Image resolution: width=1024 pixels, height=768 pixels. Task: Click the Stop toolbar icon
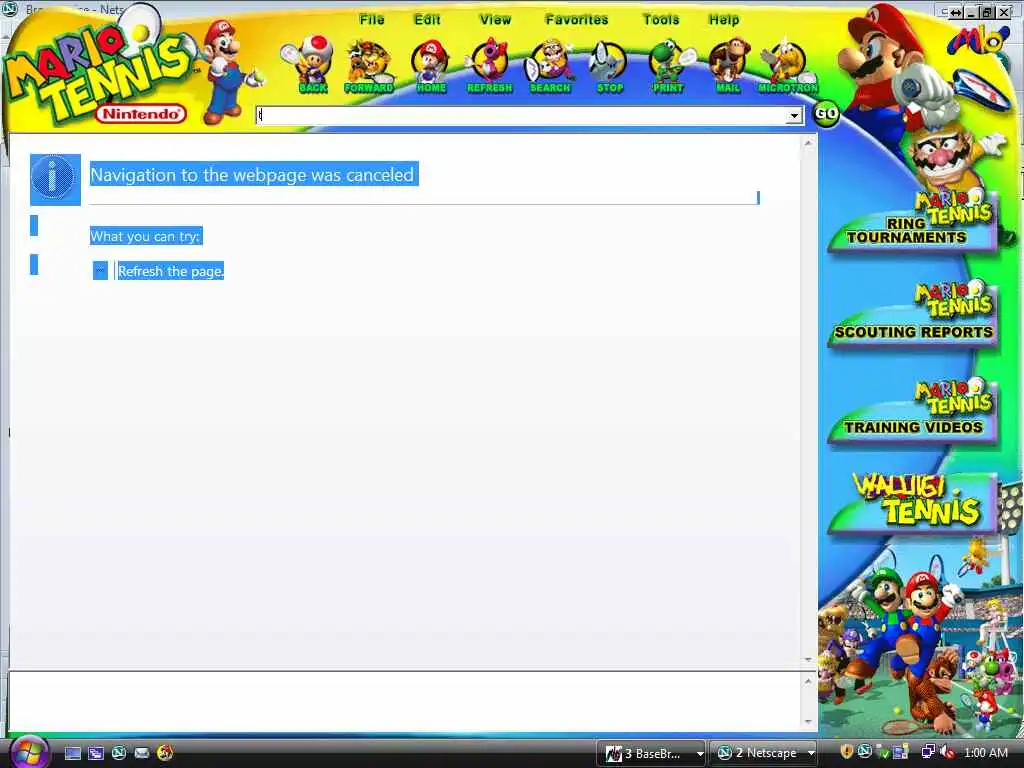609,68
